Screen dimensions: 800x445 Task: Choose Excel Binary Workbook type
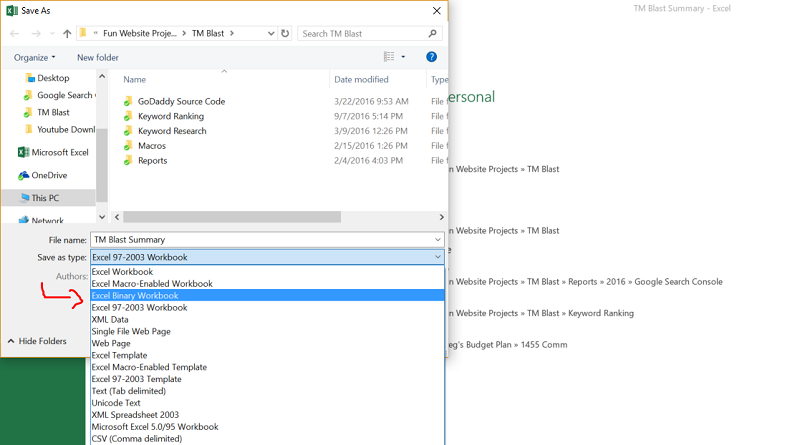(x=267, y=295)
